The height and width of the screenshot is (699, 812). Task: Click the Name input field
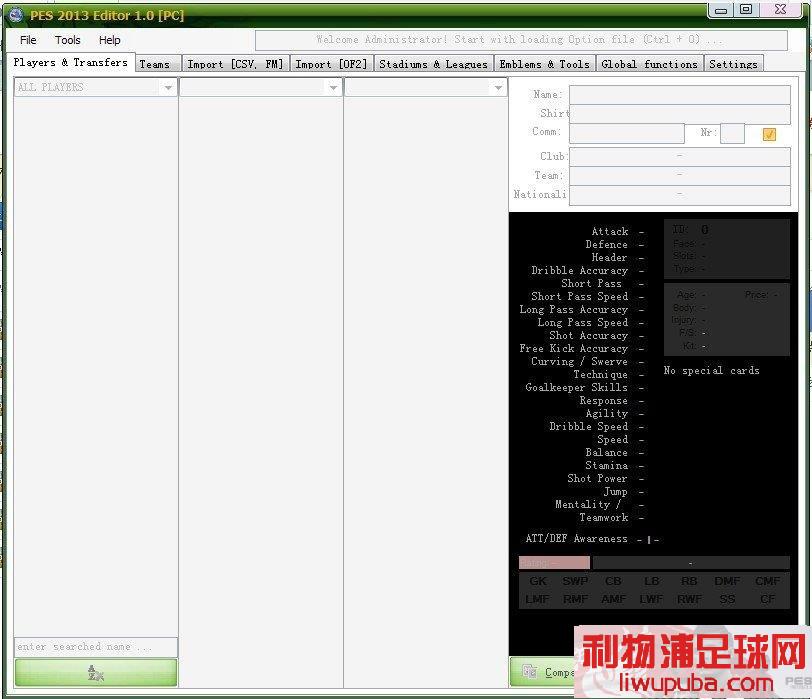[679, 95]
